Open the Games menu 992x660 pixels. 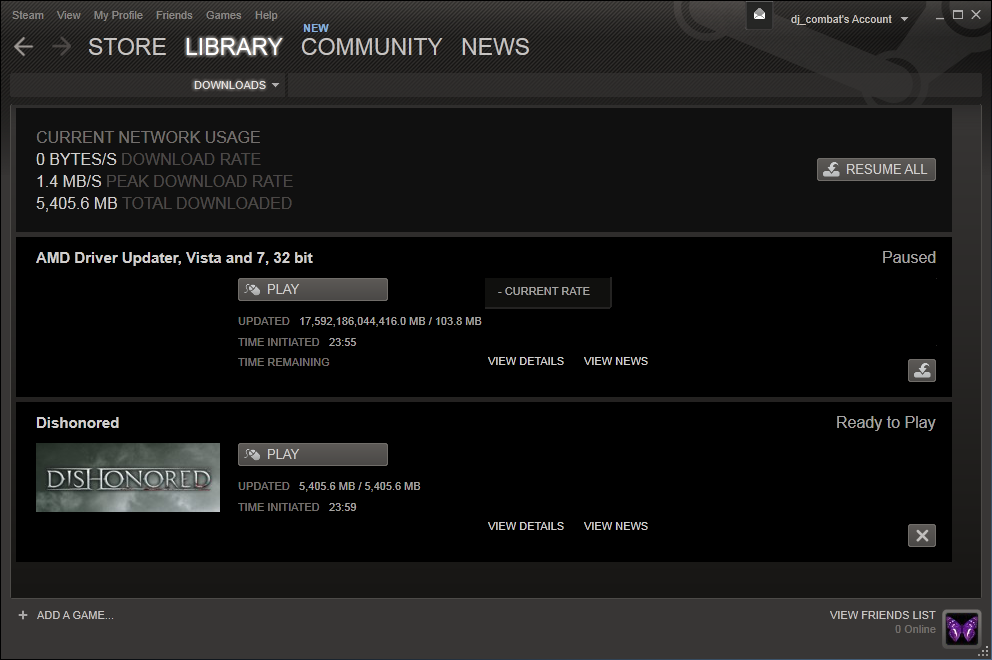click(x=223, y=15)
